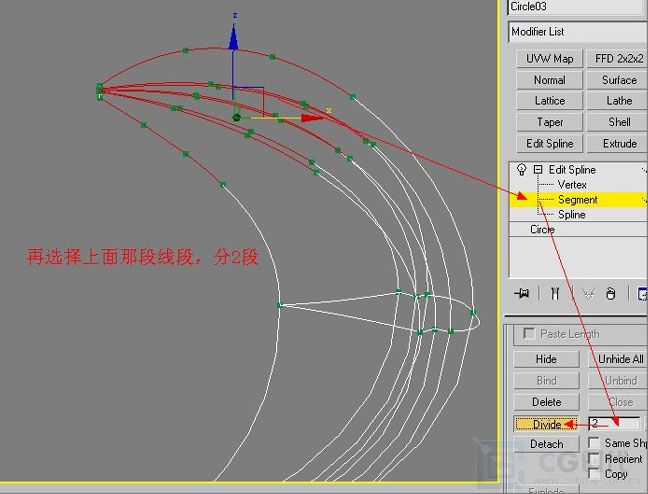Image resolution: width=648 pixels, height=494 pixels.
Task: Click the Shell modifier button
Action: [618, 122]
